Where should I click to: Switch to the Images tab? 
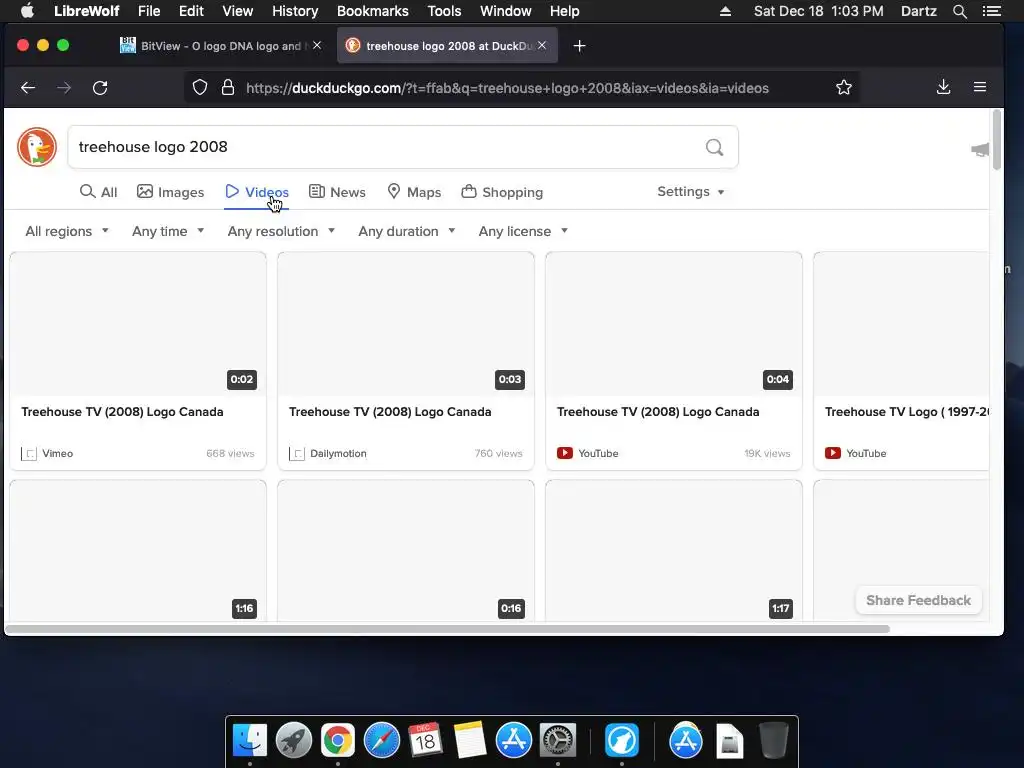(170, 192)
